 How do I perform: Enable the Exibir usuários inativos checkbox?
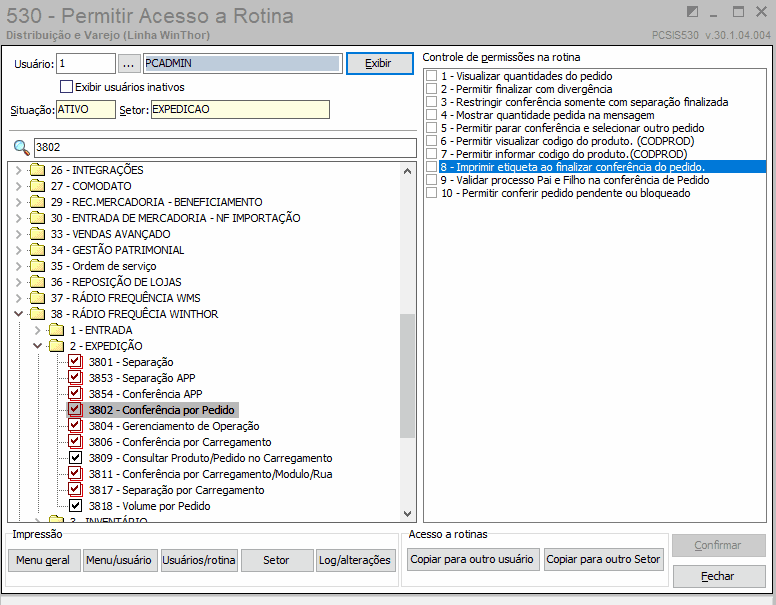66,87
